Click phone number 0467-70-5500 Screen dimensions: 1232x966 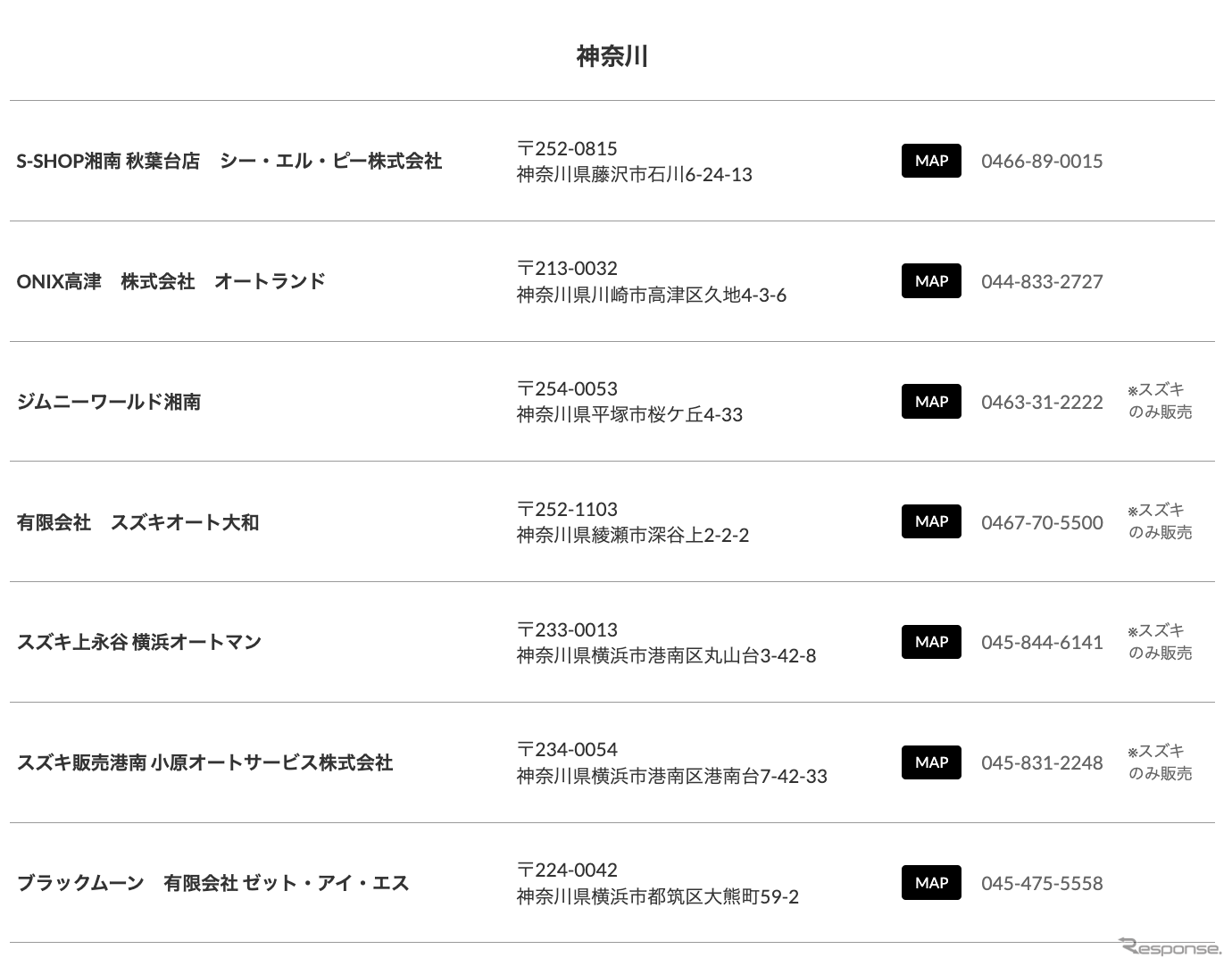pyautogui.click(x=1042, y=522)
